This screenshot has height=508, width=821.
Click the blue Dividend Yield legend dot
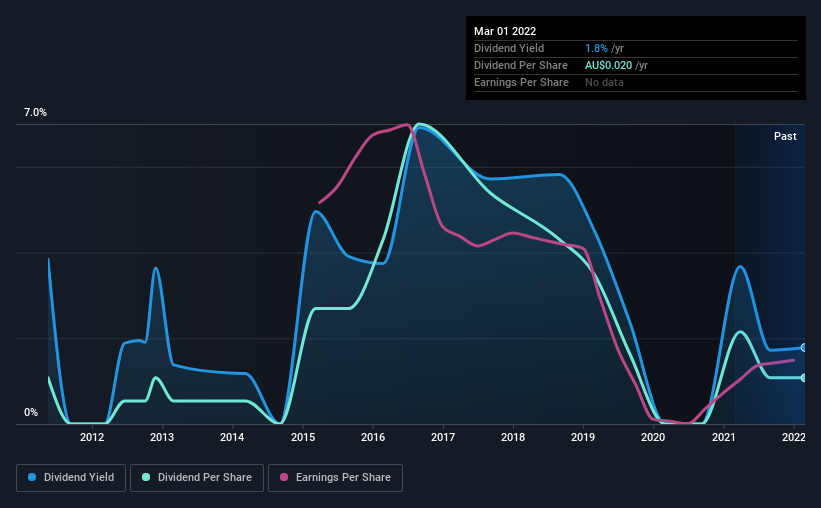[32, 477]
